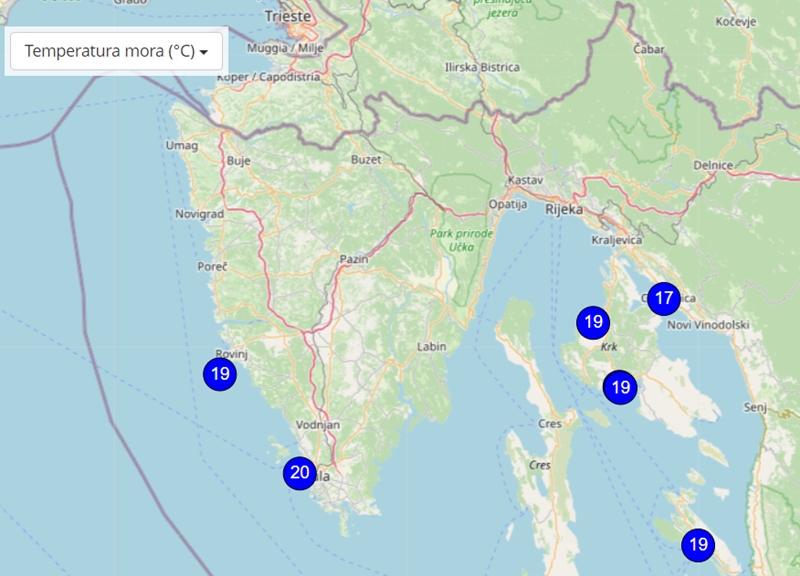
Task: Select the Opatija town label
Action: [507, 204]
